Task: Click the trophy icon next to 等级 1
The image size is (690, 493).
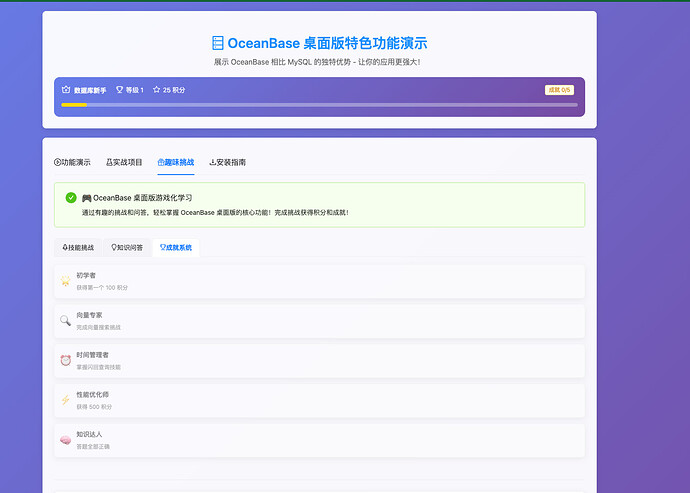Action: tap(119, 90)
